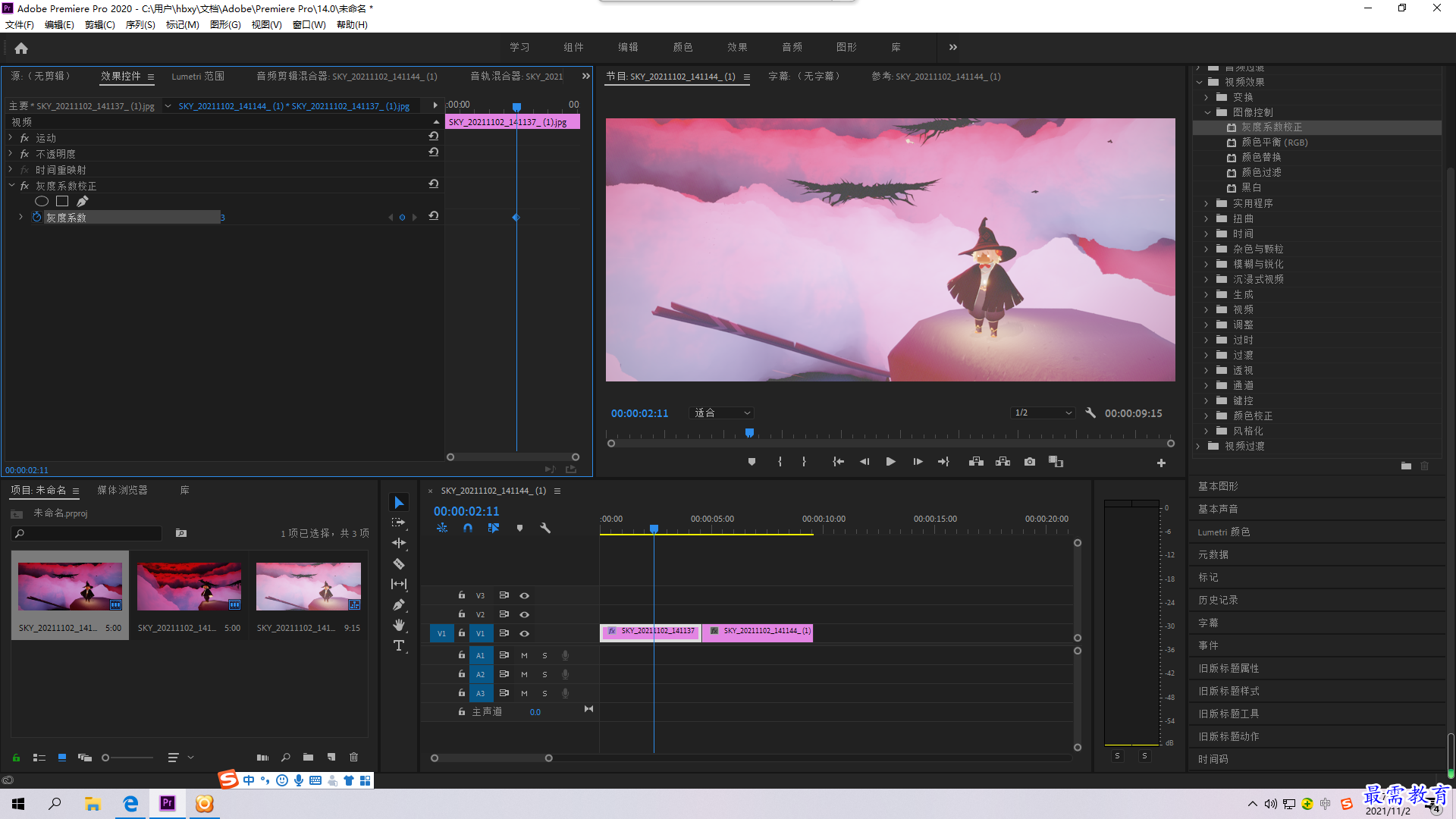Screen dimensions: 1456x819
Task: Open program monitor settings wrench
Action: point(1090,413)
